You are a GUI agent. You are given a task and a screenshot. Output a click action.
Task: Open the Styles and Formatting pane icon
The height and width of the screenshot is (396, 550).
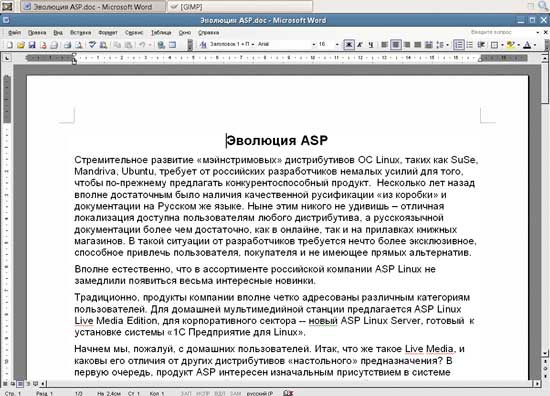[x=203, y=45]
